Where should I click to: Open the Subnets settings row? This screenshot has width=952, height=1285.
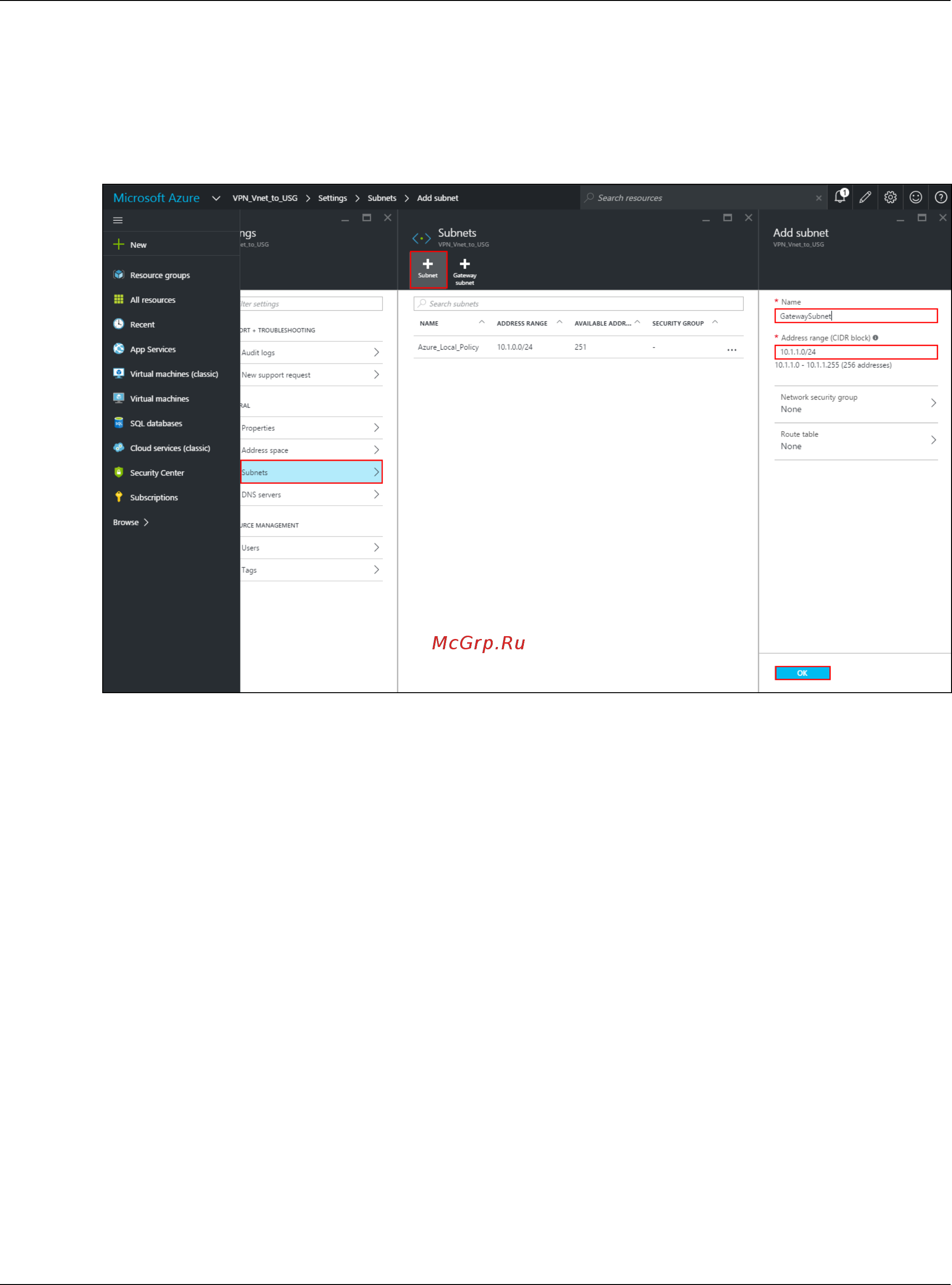[x=311, y=472]
